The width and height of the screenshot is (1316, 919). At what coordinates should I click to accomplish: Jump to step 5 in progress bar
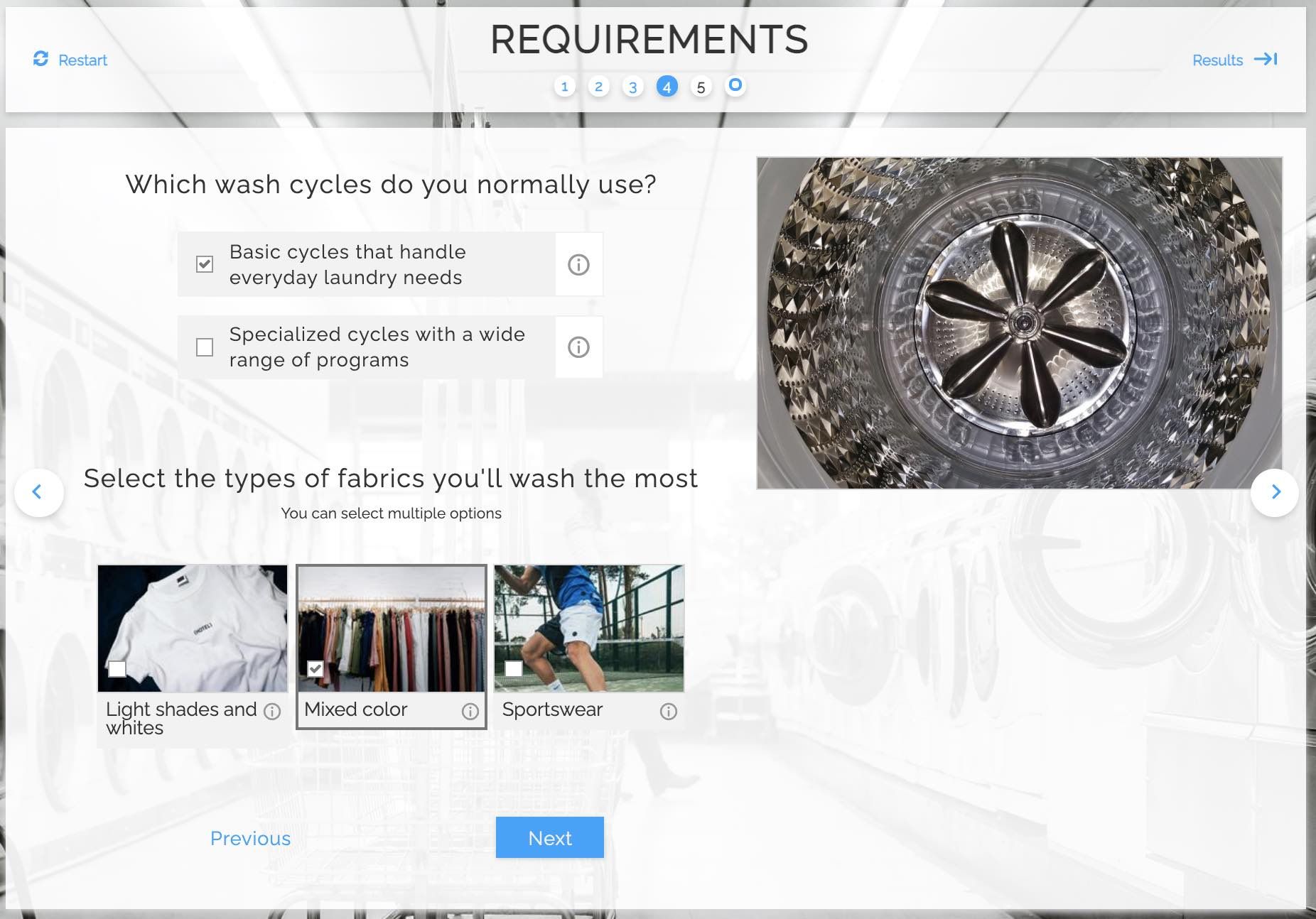701,87
